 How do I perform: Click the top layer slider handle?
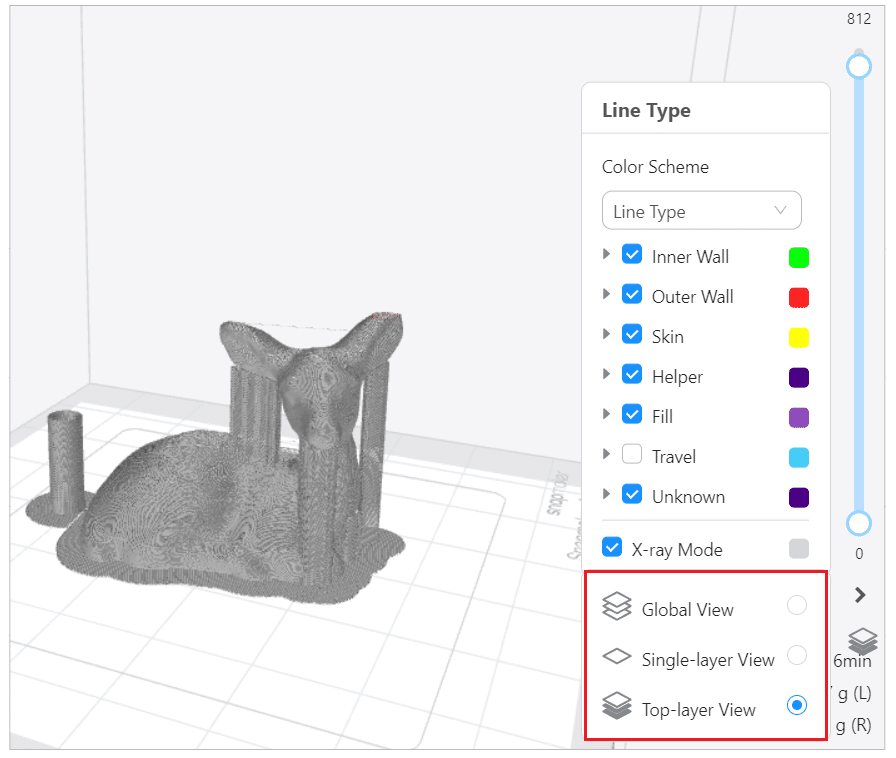[859, 66]
